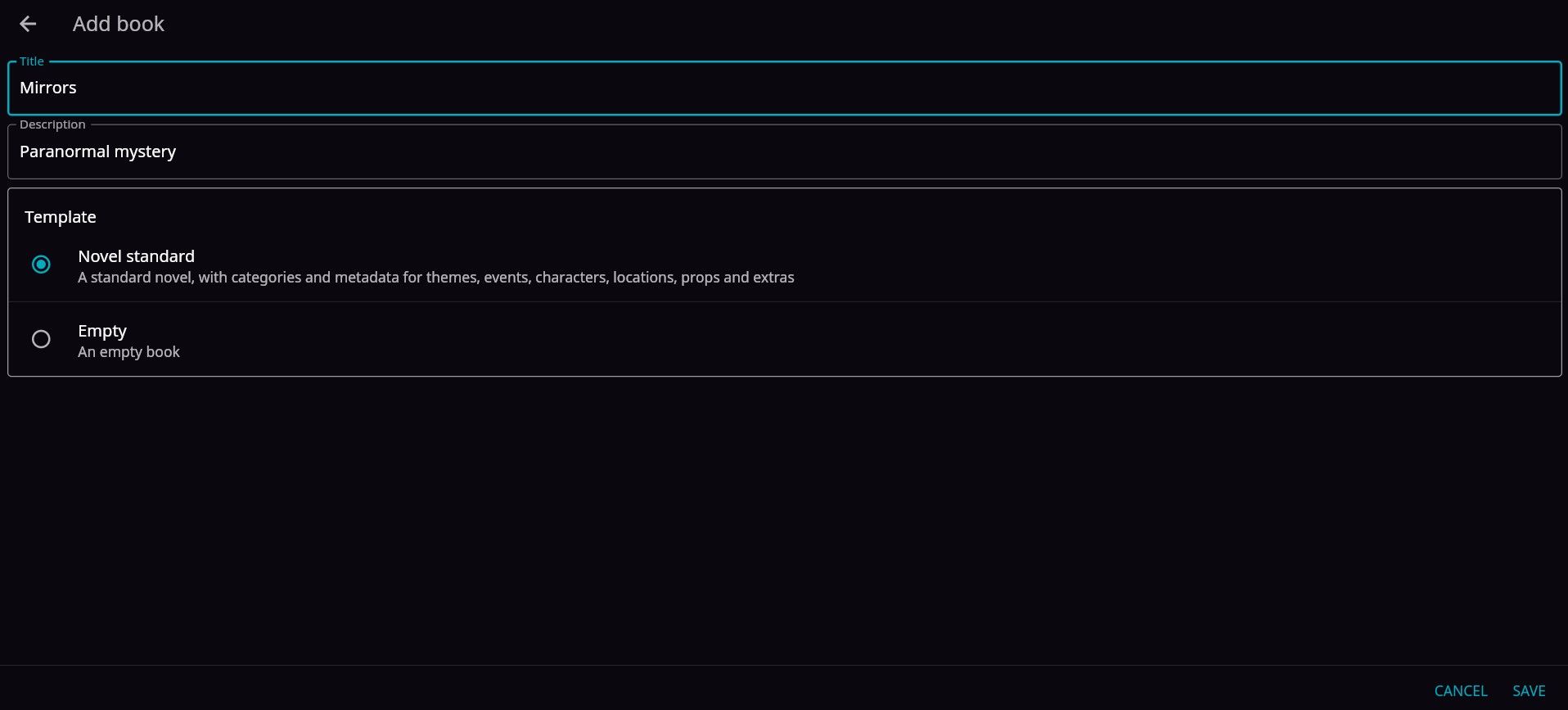This screenshot has height=710, width=1568.
Task: Focus the Description field with Paranormal mystery
Action: (784, 151)
